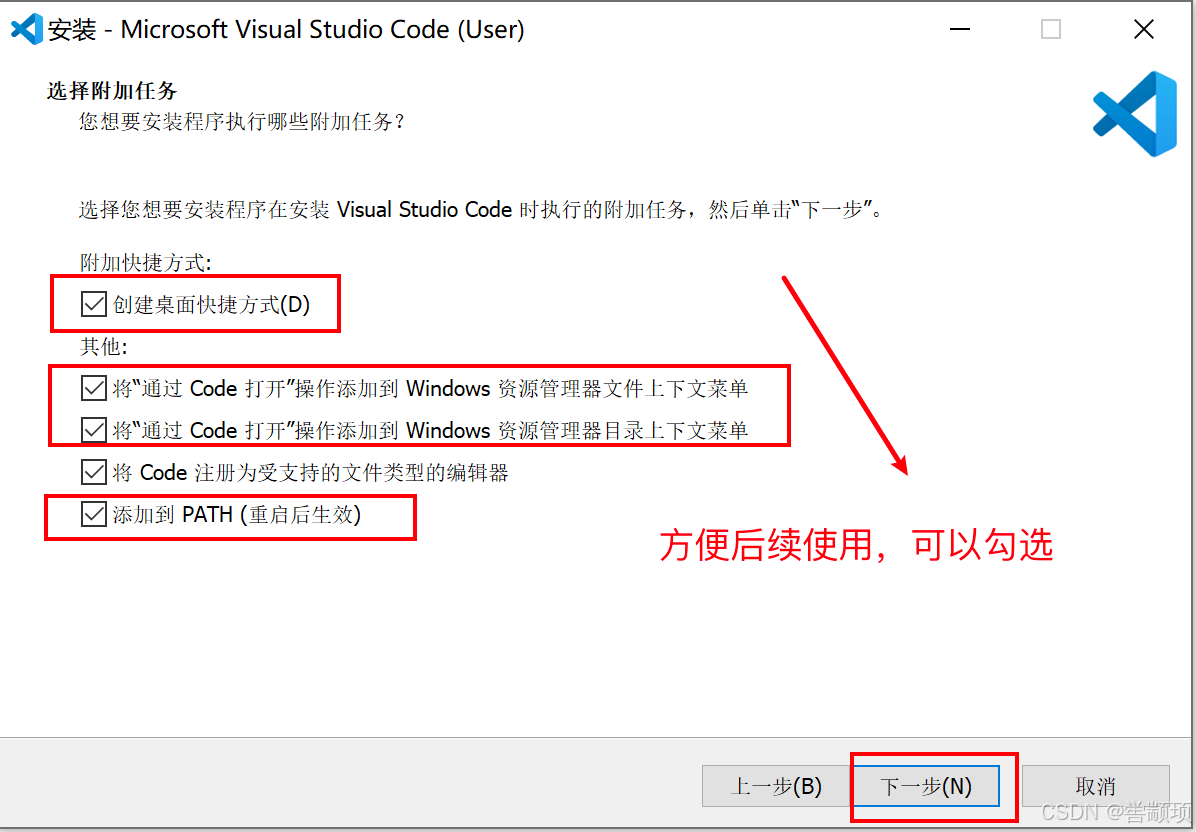1196x832 pixels.
Task: Click the text 您想要安装程序执行哪些附加任务？
Action: coord(241,121)
